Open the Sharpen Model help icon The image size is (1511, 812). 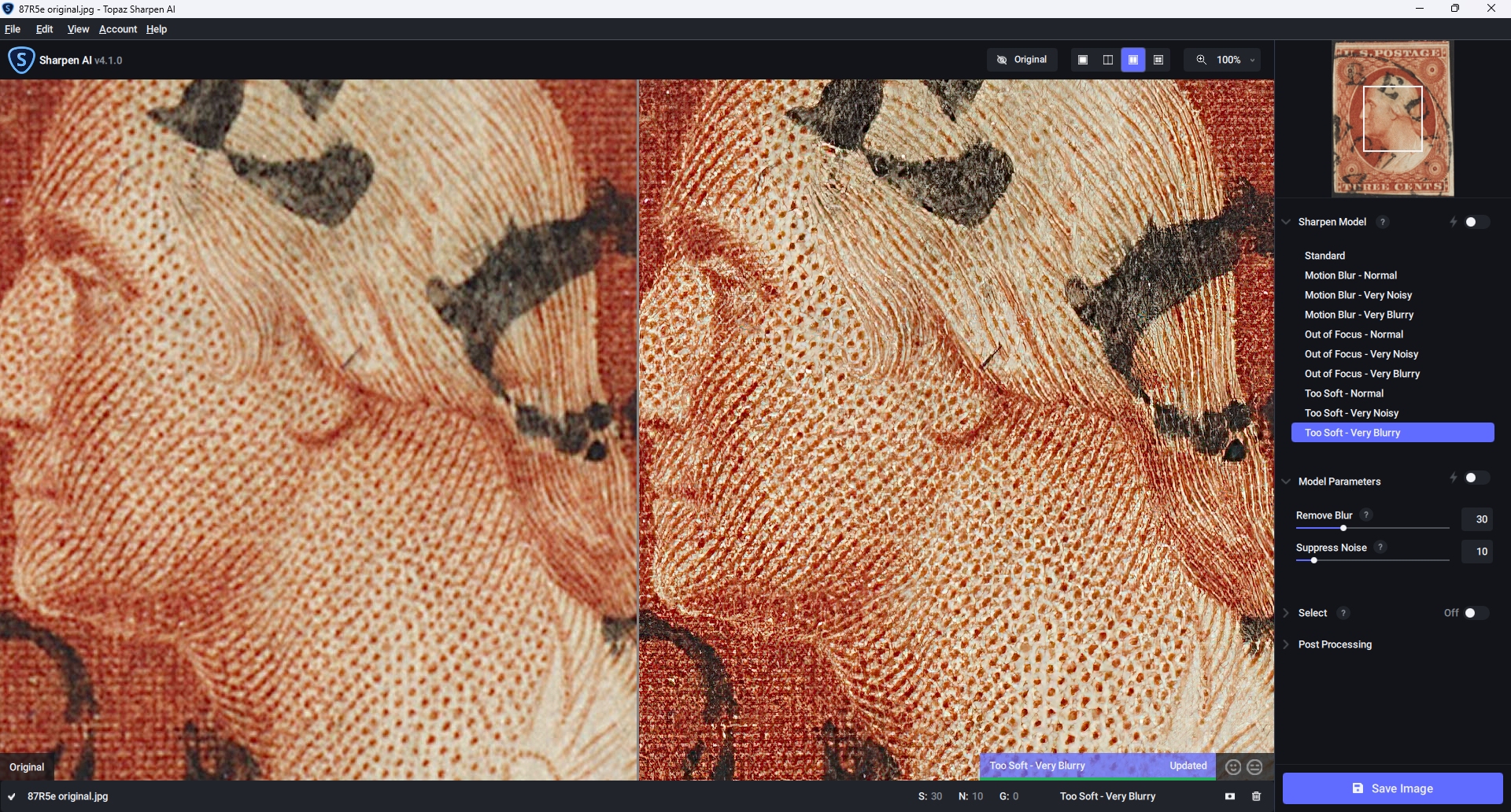[x=1382, y=222]
